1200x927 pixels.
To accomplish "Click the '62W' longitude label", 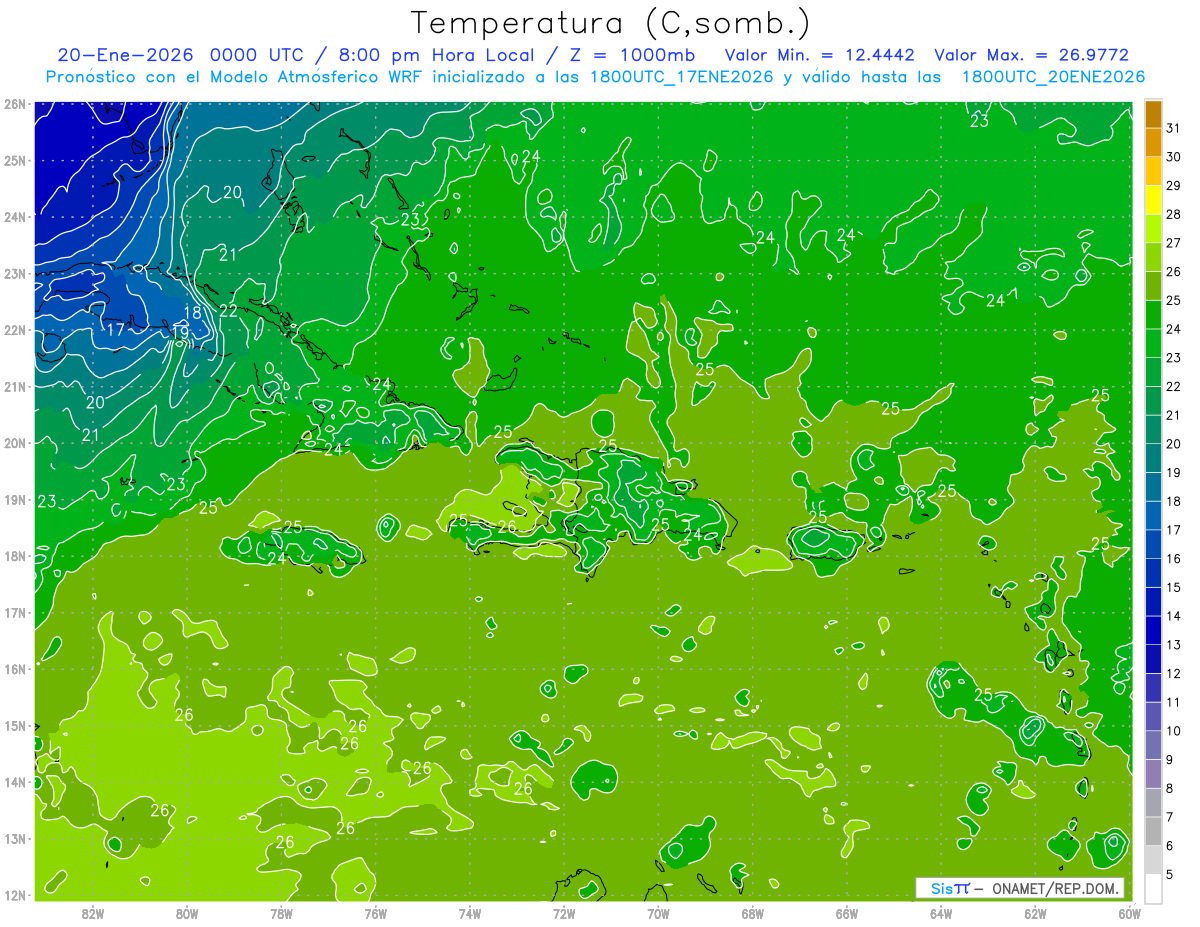I will [1035, 913].
